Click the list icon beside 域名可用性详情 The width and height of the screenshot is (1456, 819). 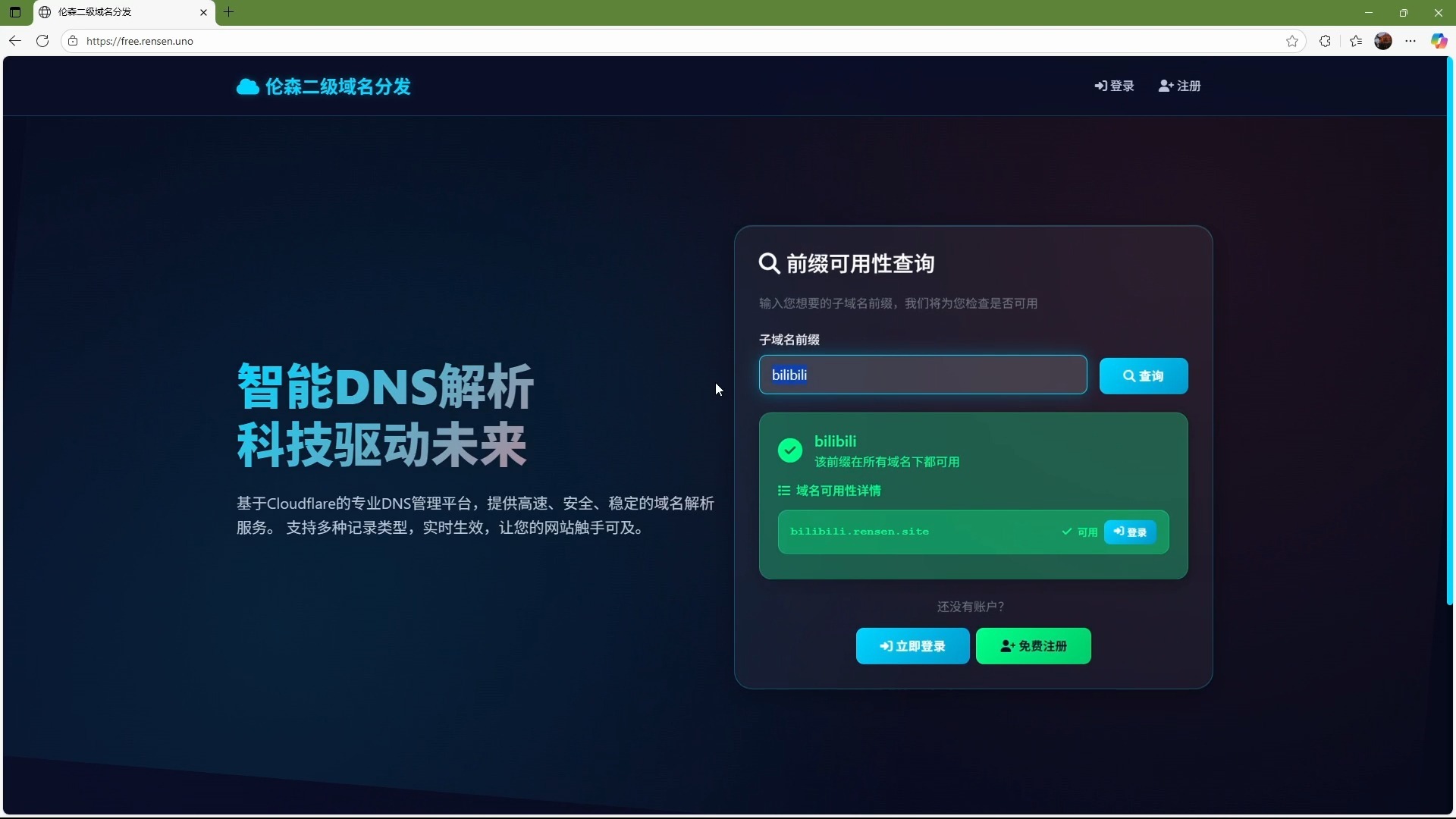coord(784,491)
